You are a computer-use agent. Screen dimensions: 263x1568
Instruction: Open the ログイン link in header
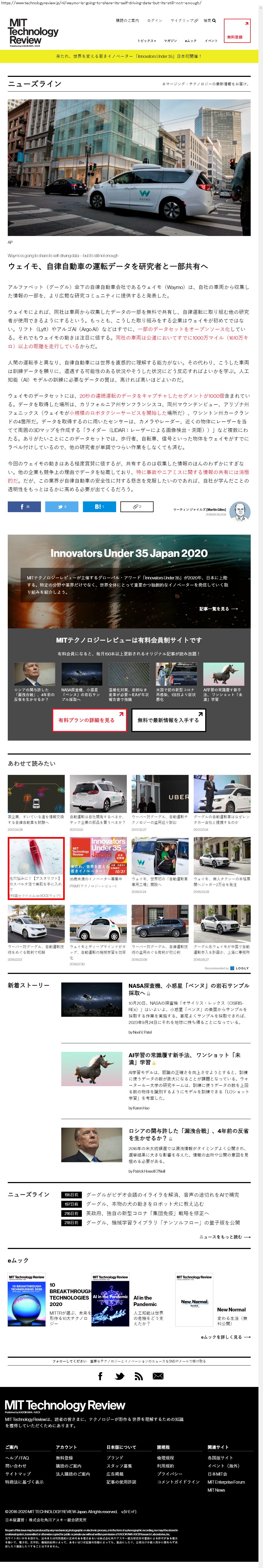[x=154, y=21]
